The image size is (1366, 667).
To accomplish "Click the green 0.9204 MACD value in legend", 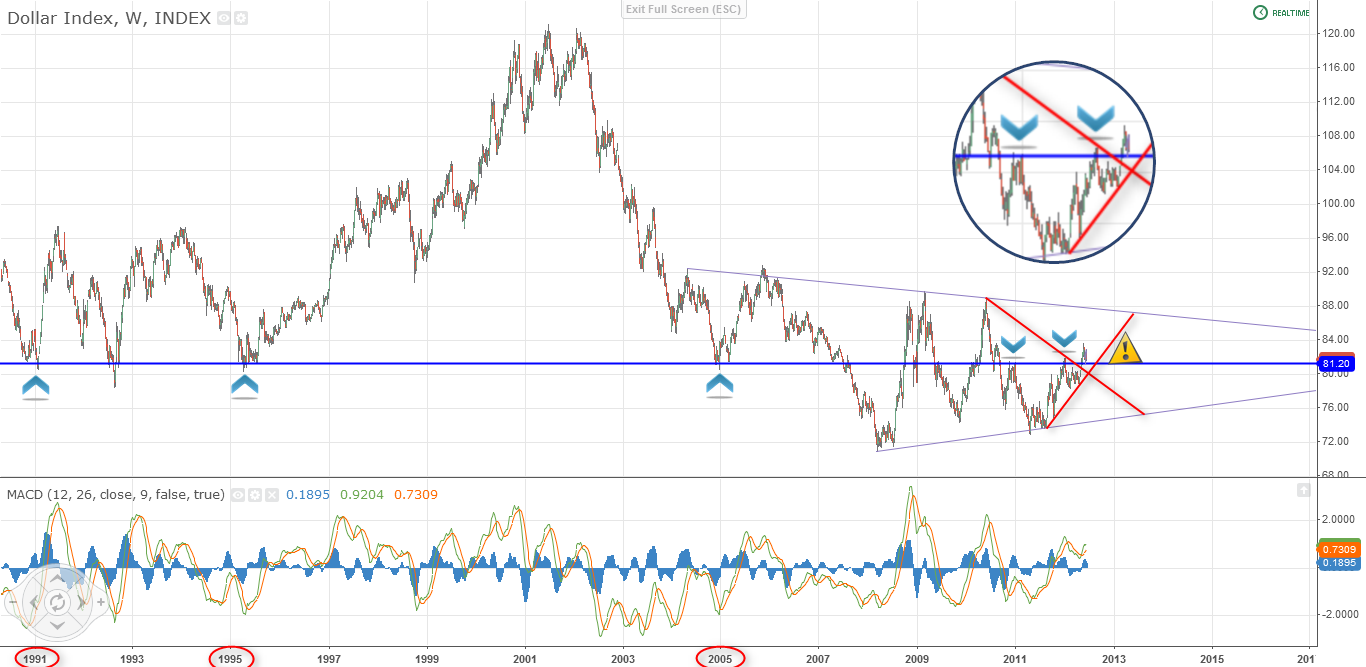I will click(360, 494).
